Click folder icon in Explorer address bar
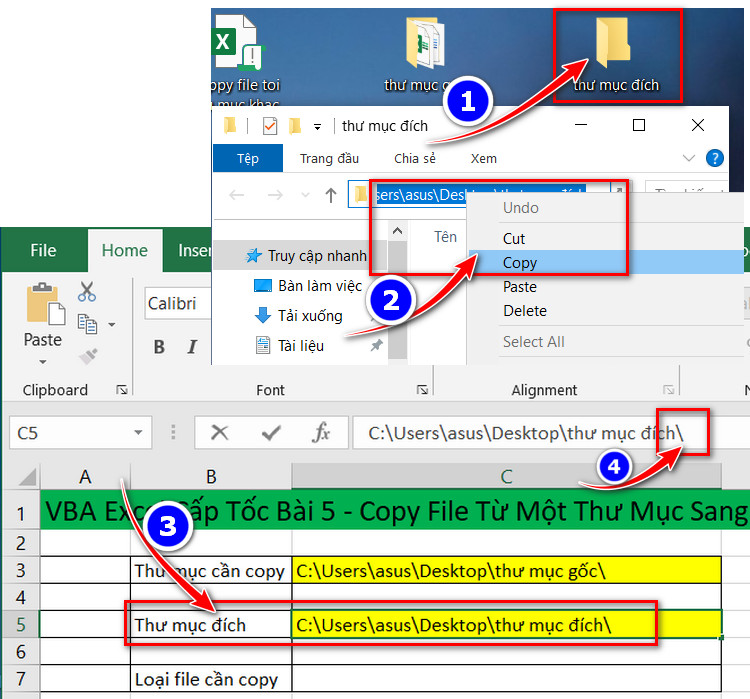The width and height of the screenshot is (750, 699). pos(360,195)
